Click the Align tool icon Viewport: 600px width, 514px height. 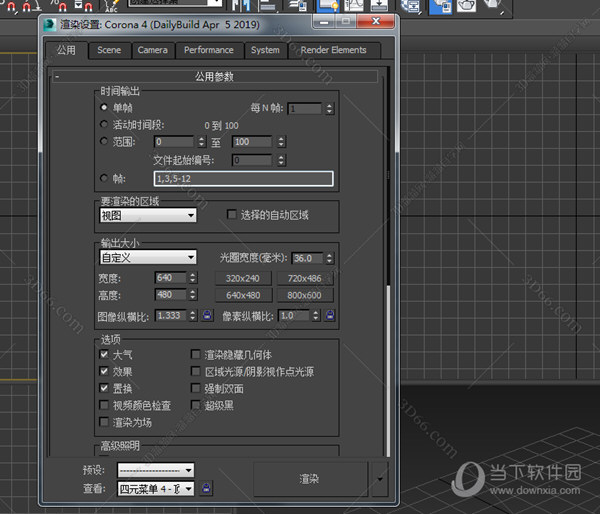click(x=267, y=5)
